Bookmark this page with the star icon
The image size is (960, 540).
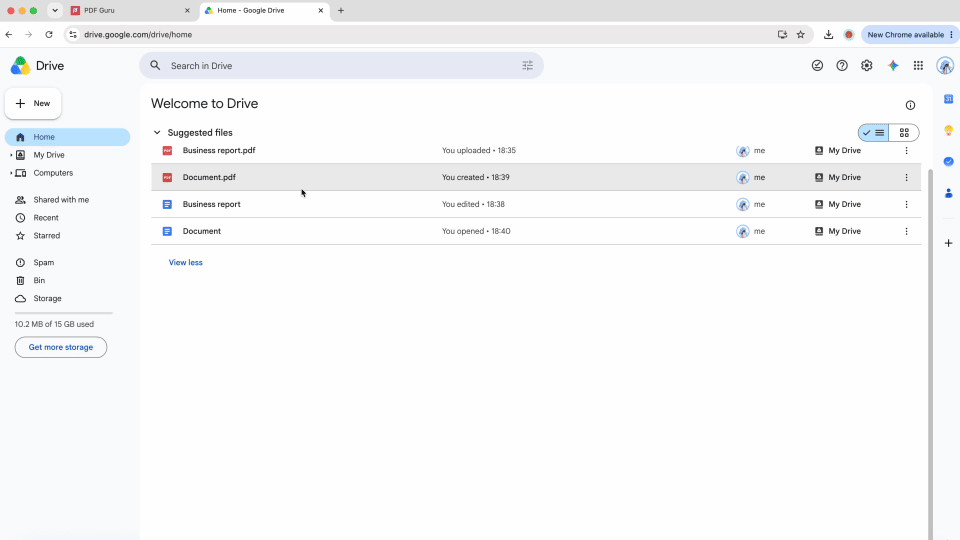800,35
